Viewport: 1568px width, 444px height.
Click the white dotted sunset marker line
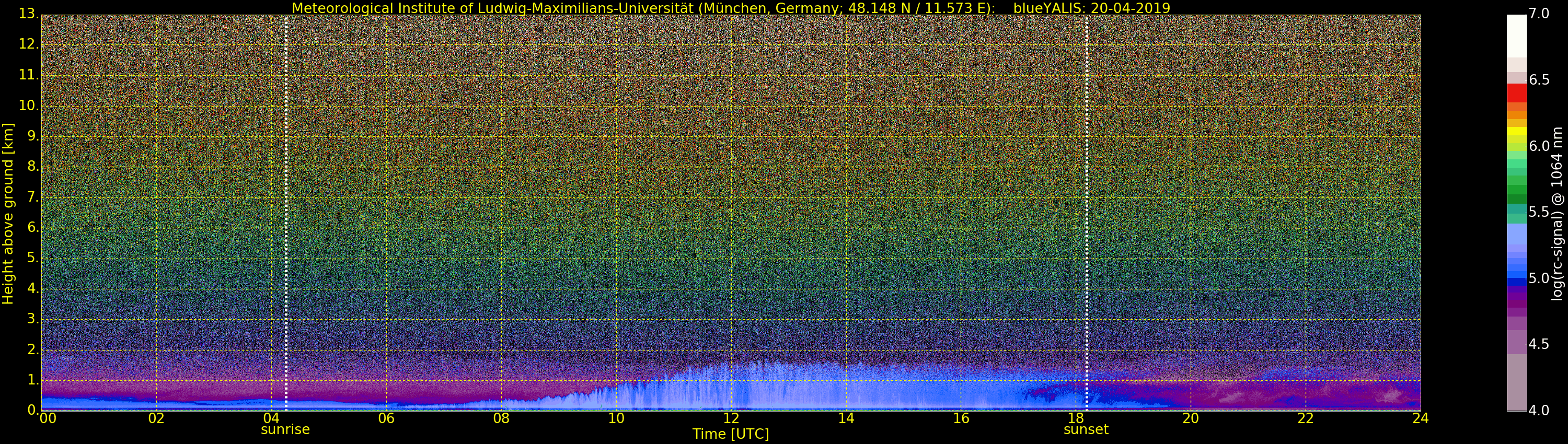point(1086,213)
